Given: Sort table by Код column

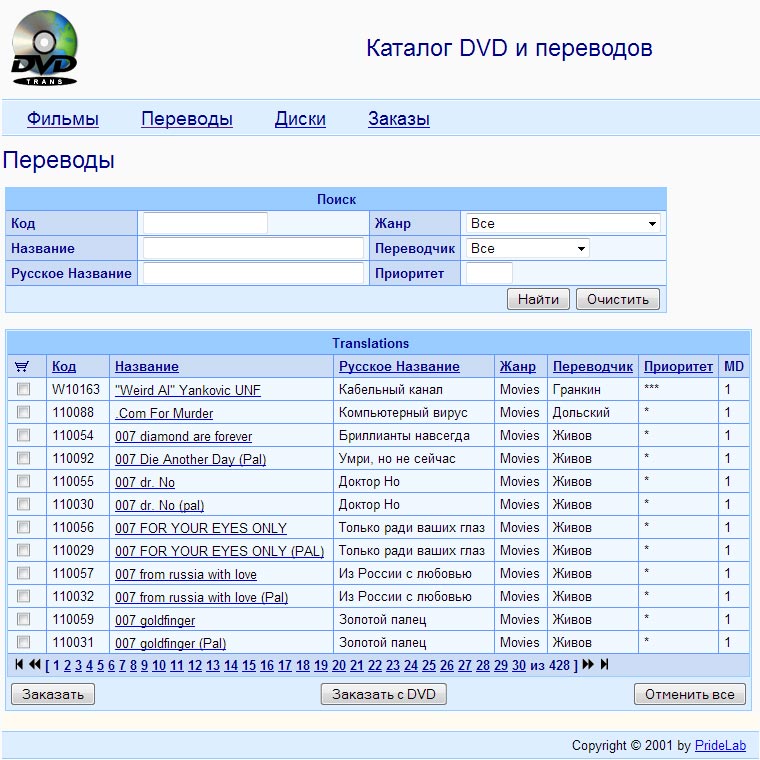Looking at the screenshot, I should (64, 366).
